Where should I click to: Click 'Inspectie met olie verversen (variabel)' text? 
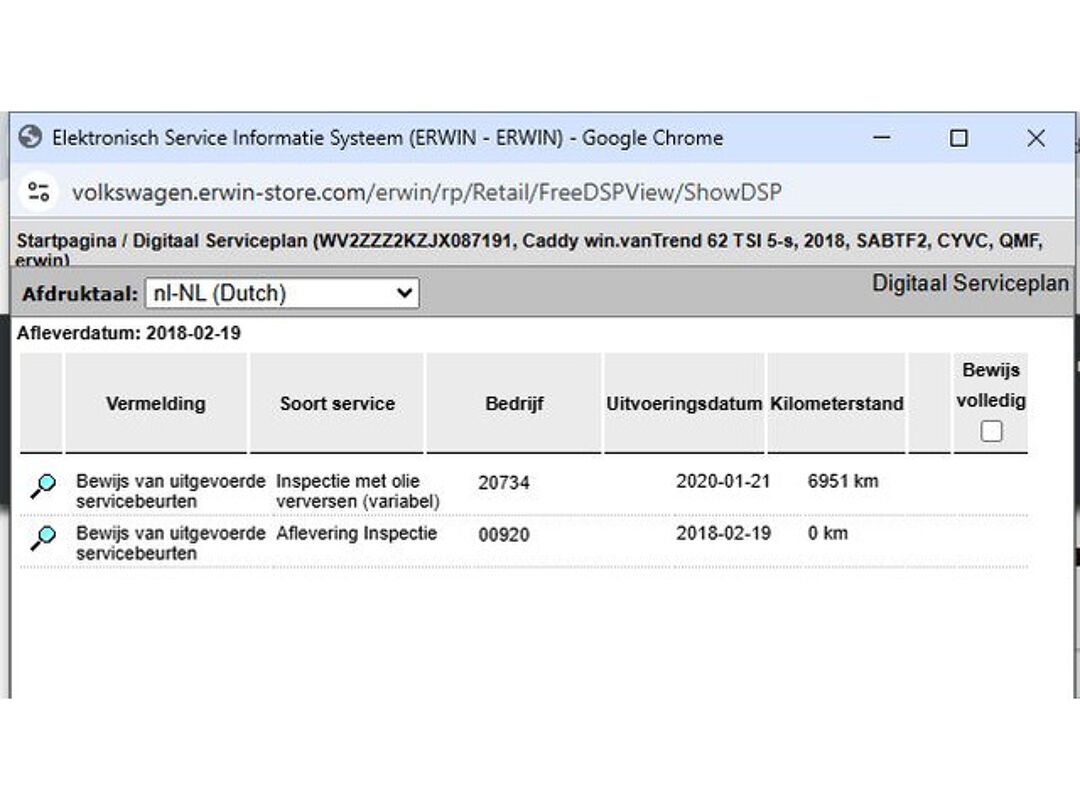click(x=357, y=491)
